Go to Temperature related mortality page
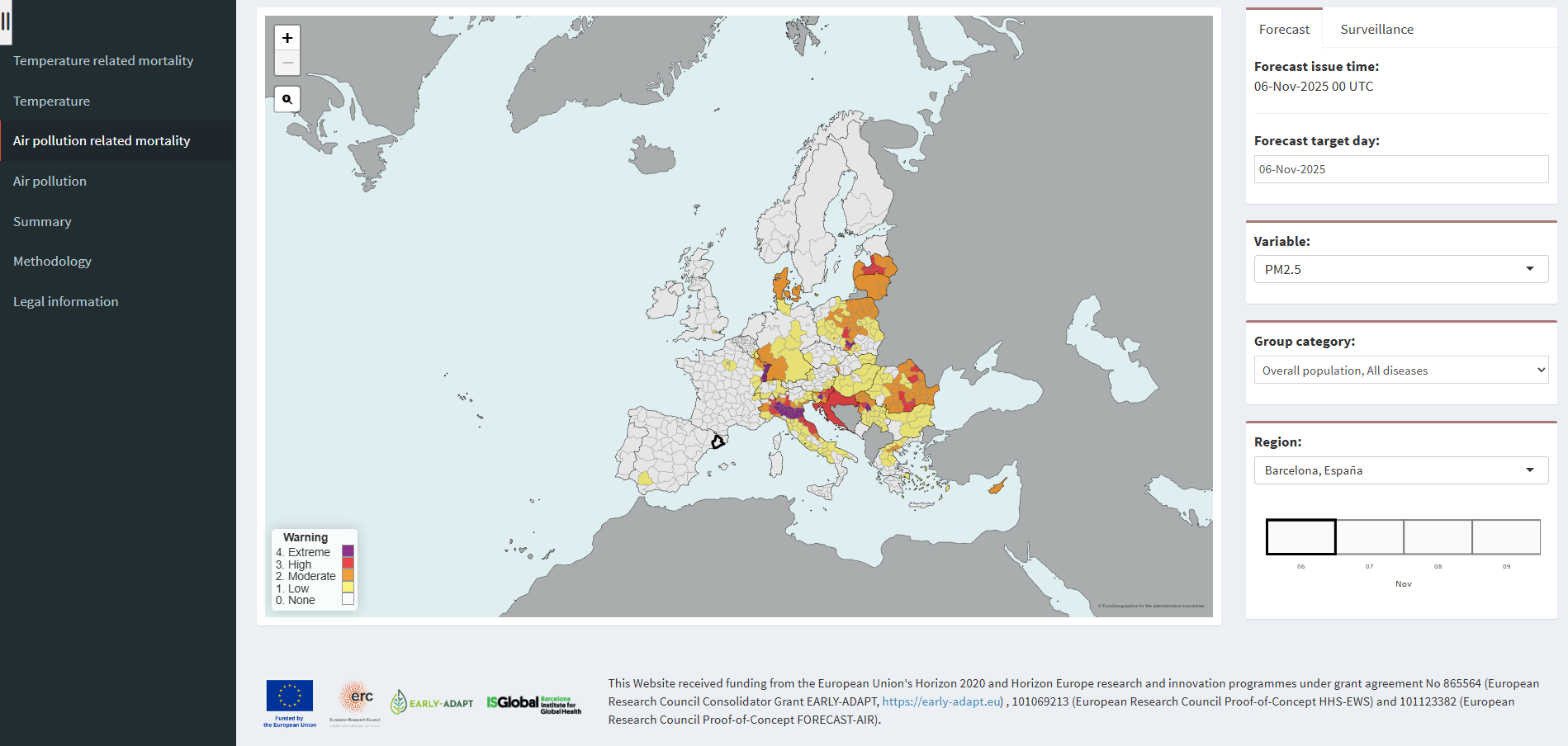Screen dimensions: 1568x746 pyautogui.click(x=103, y=61)
